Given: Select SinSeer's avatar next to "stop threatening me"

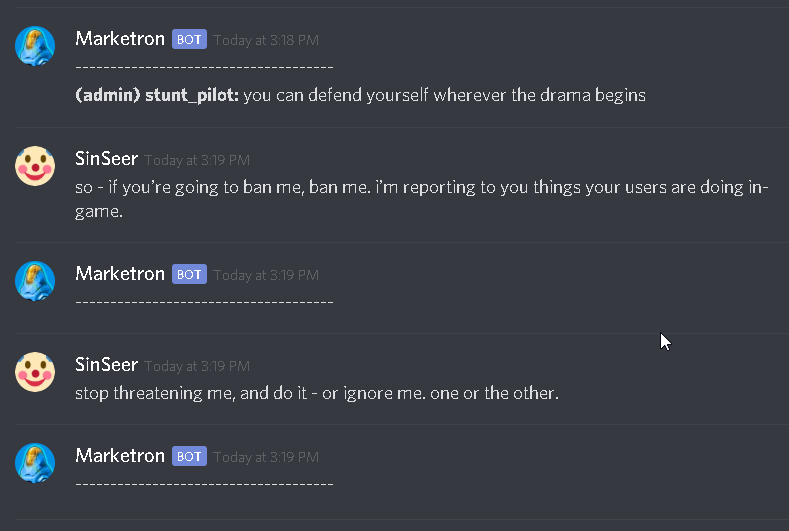Looking at the screenshot, I should point(35,372).
